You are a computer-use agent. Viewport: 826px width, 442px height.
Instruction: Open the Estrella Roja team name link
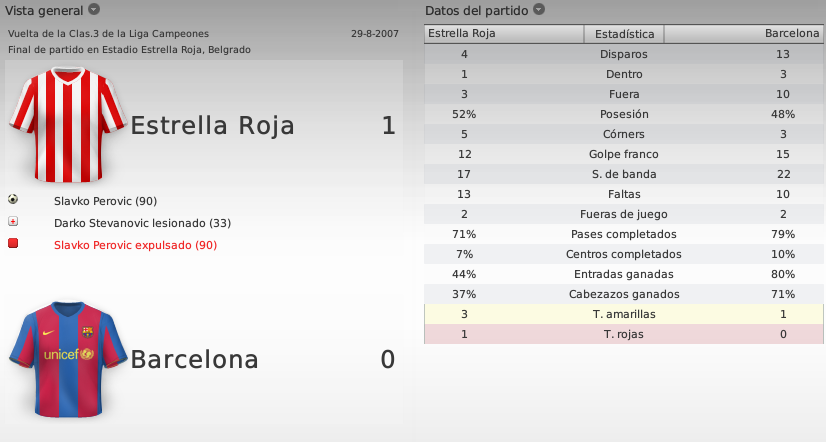pyautogui.click(x=212, y=125)
